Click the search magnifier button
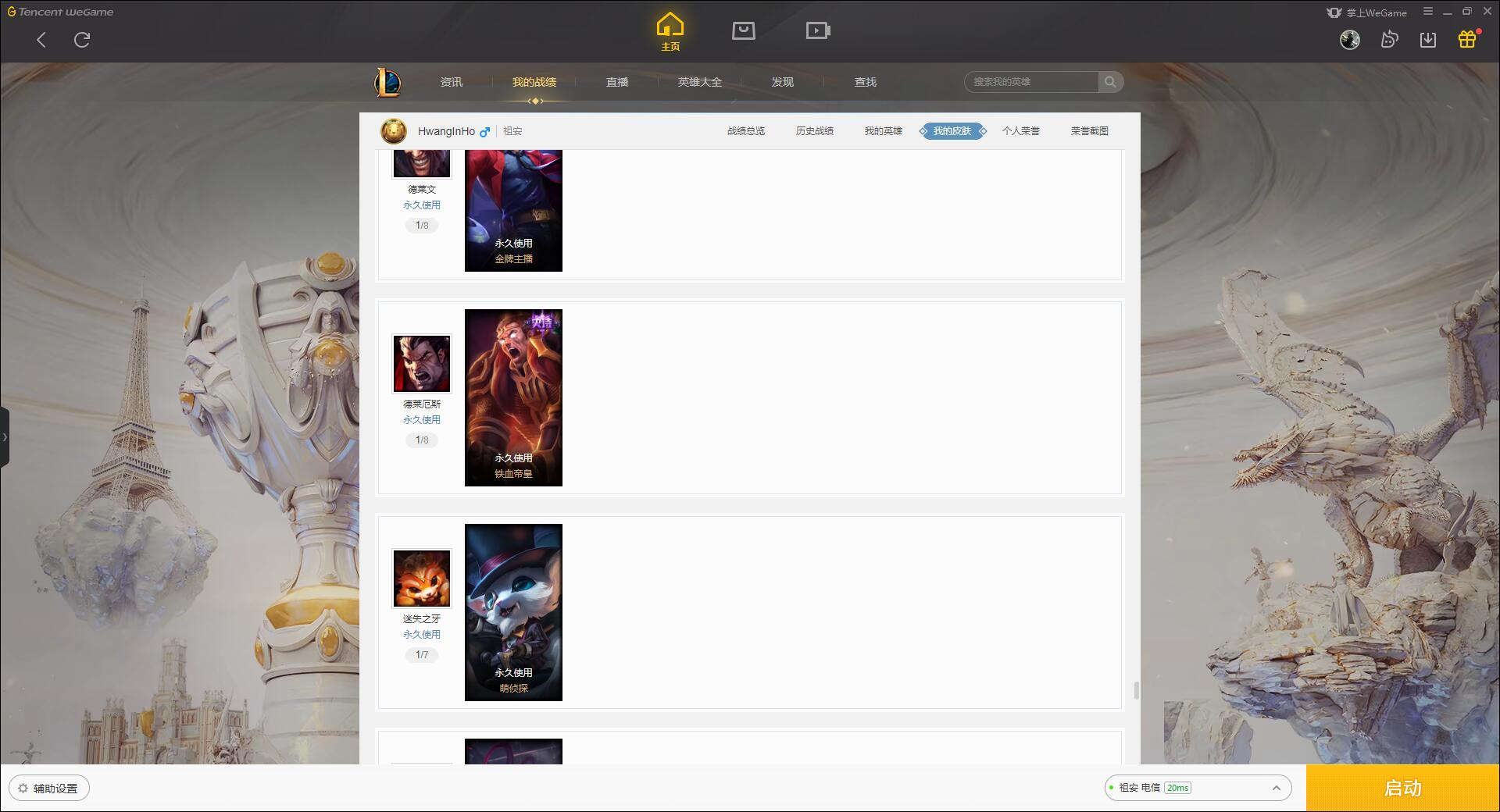Viewport: 1500px width, 812px height. point(1110,82)
